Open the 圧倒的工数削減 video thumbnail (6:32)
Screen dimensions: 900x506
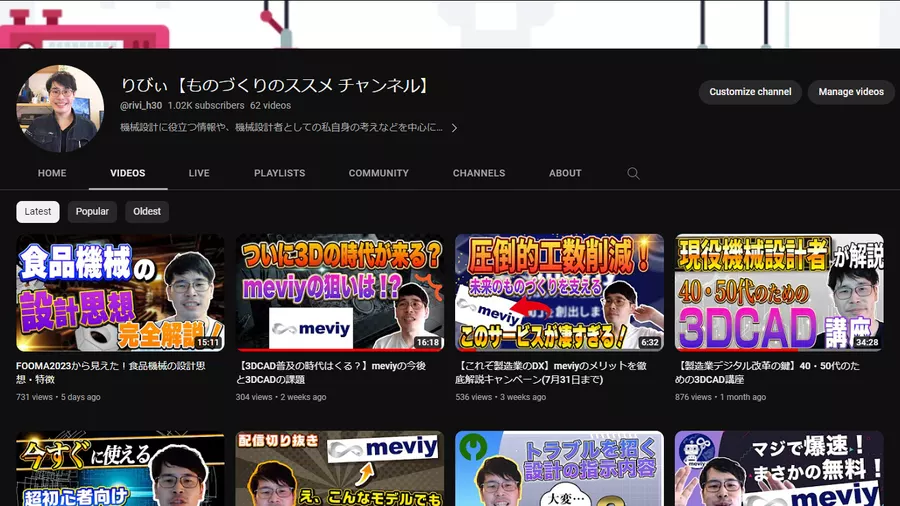pos(560,293)
